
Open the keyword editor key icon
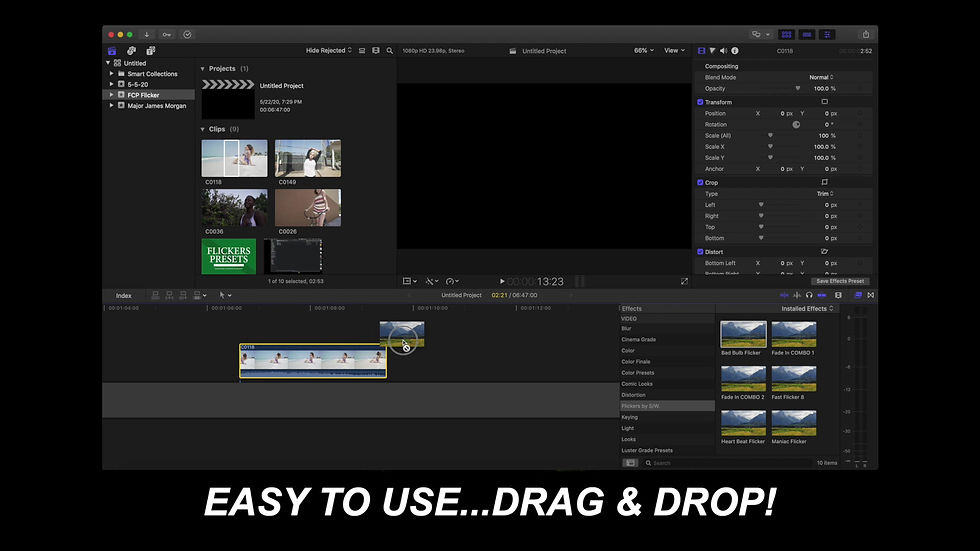(x=167, y=34)
